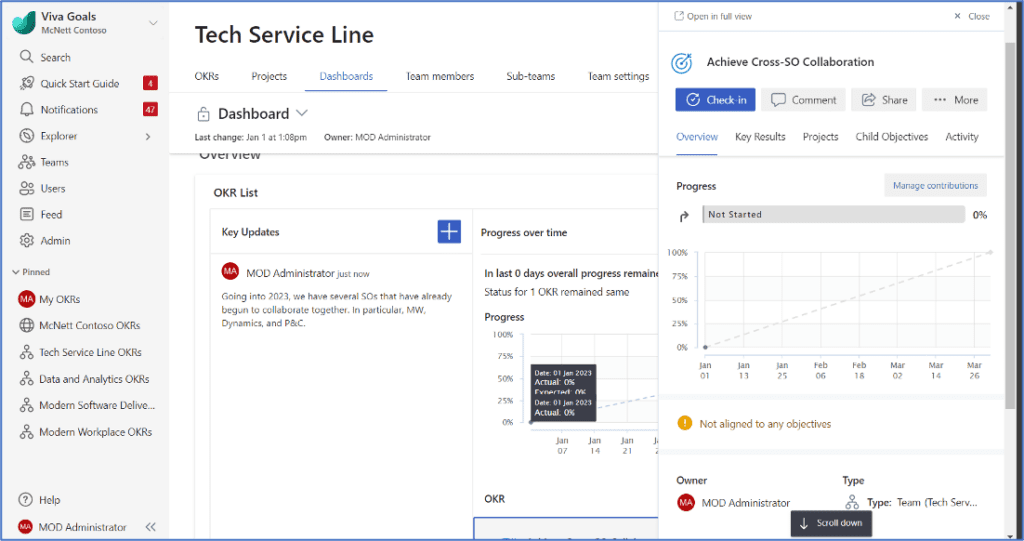
Task: Click the Not Started progress bar
Action: (833, 214)
